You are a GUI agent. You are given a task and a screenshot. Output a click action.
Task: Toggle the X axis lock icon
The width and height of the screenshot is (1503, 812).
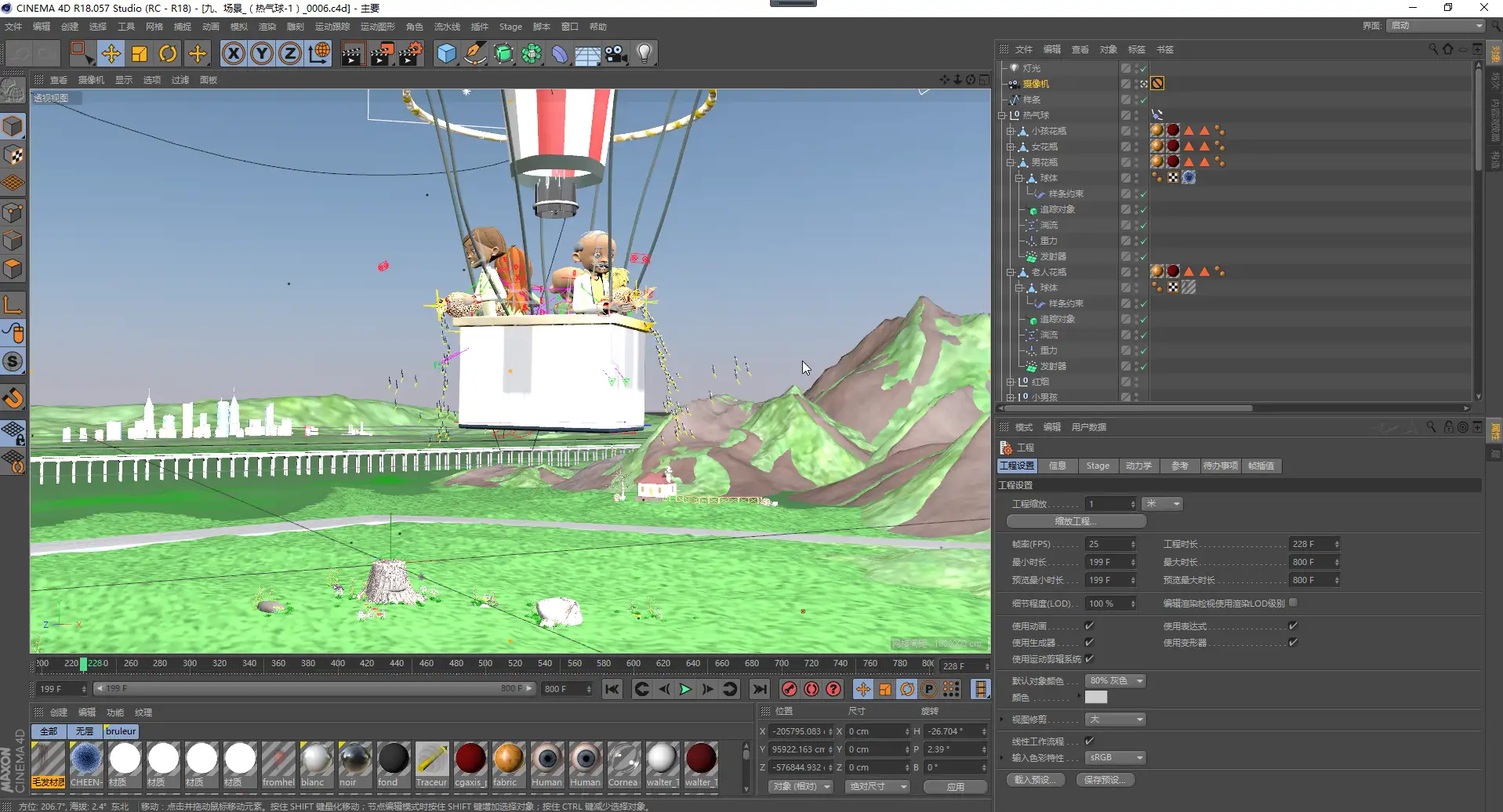(x=233, y=53)
